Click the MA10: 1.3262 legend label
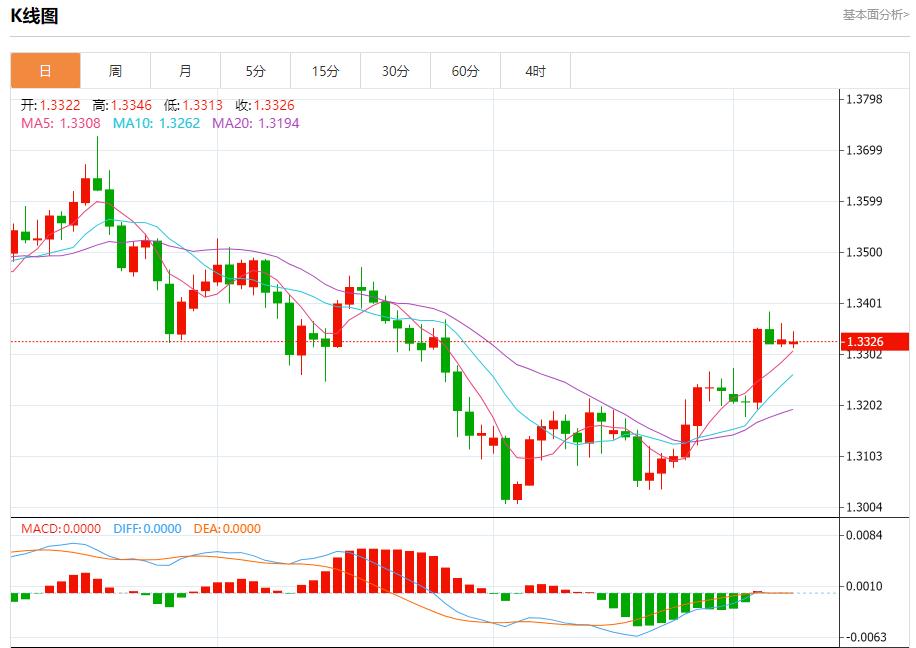Image resolution: width=916 pixels, height=648 pixels. click(x=156, y=123)
